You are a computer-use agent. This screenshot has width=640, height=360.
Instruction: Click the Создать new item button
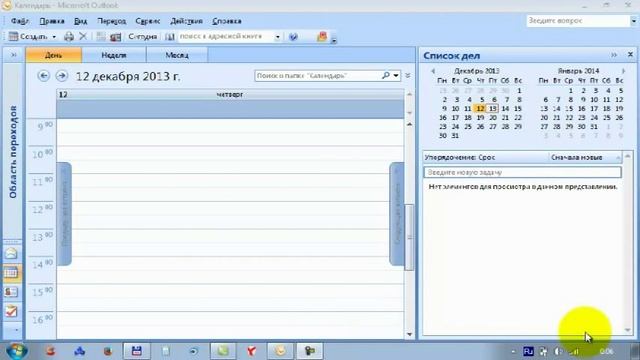click(29, 37)
